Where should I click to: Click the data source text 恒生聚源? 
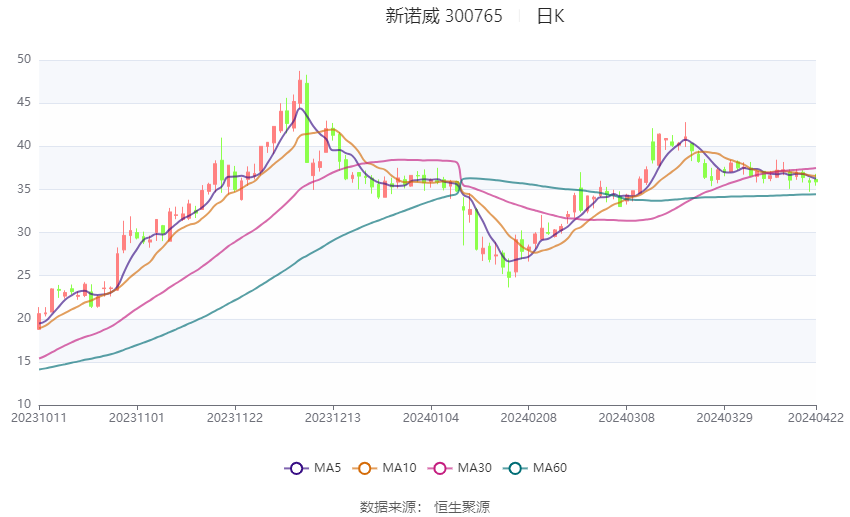pos(462,507)
